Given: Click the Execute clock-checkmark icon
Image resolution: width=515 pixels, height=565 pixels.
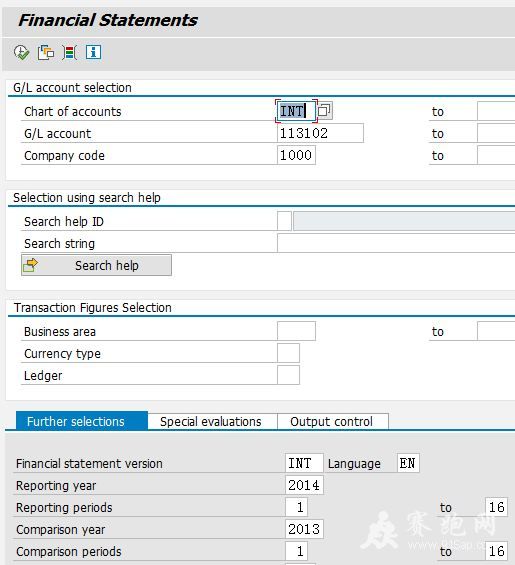Looking at the screenshot, I should click(x=21, y=53).
